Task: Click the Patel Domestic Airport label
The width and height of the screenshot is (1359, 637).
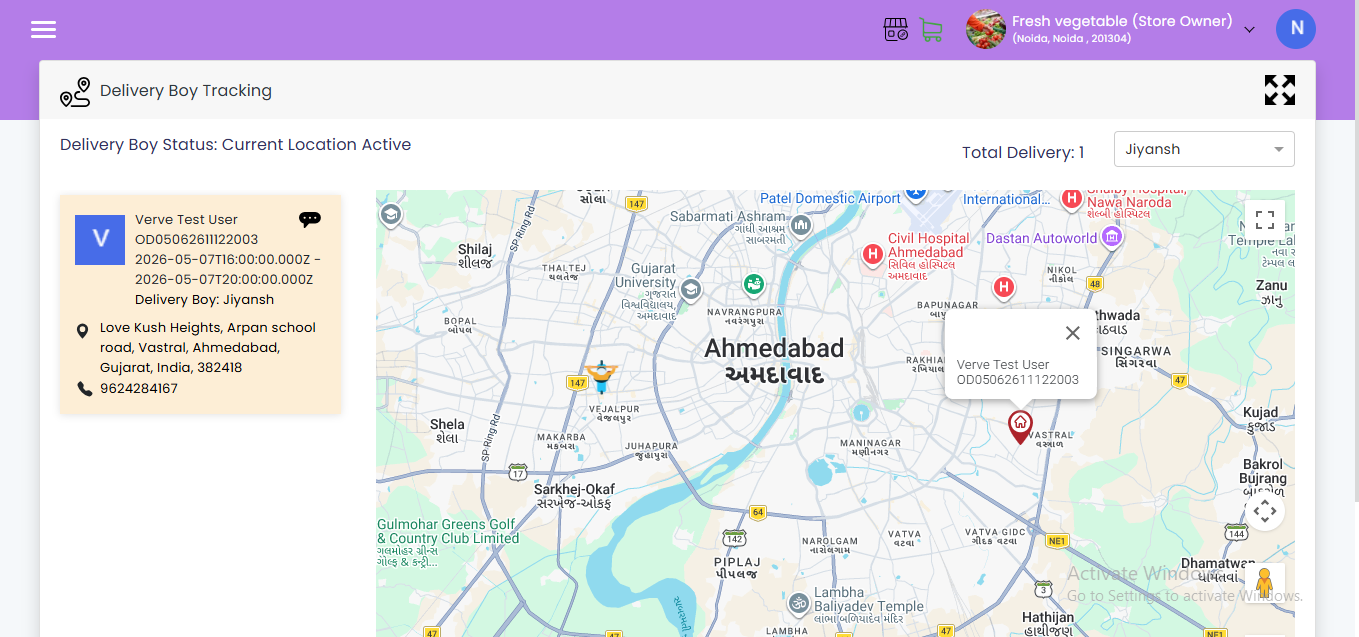Action: click(830, 198)
